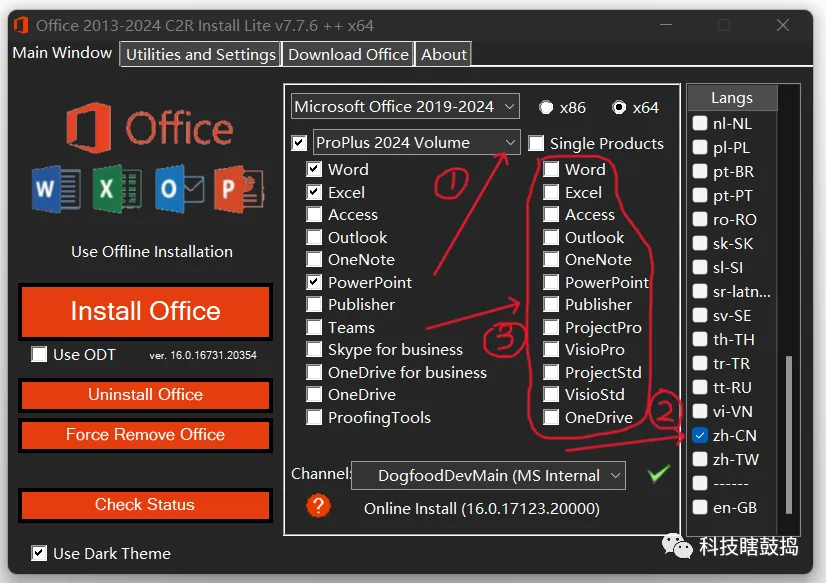Click the Check Status button
The height and width of the screenshot is (583, 826).
click(x=145, y=505)
